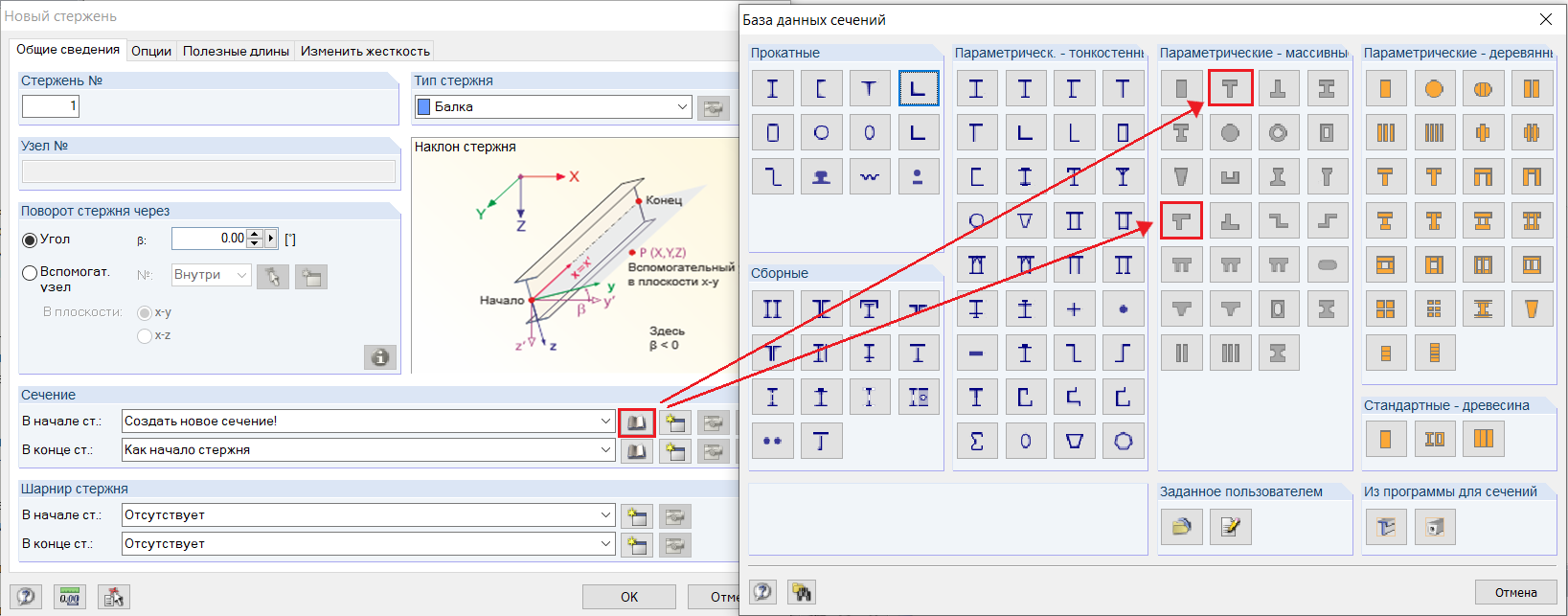The image size is (1568, 616).
Task: Create new section for В начале ст.
Action: click(x=675, y=422)
